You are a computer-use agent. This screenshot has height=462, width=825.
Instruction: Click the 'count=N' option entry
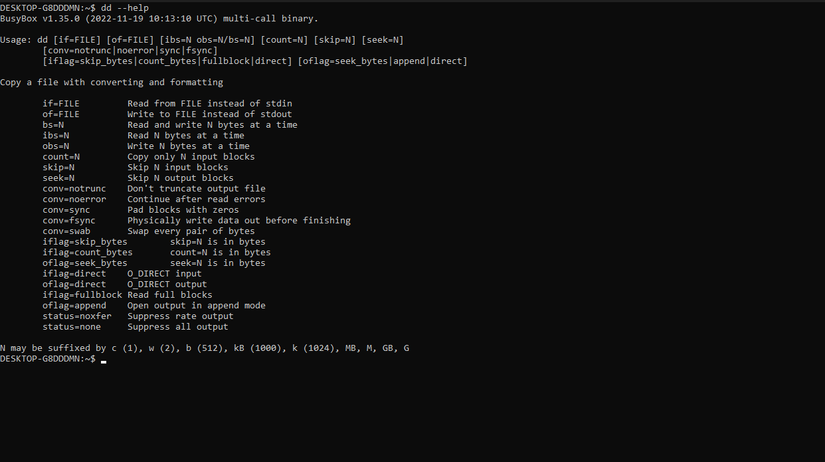coord(61,157)
